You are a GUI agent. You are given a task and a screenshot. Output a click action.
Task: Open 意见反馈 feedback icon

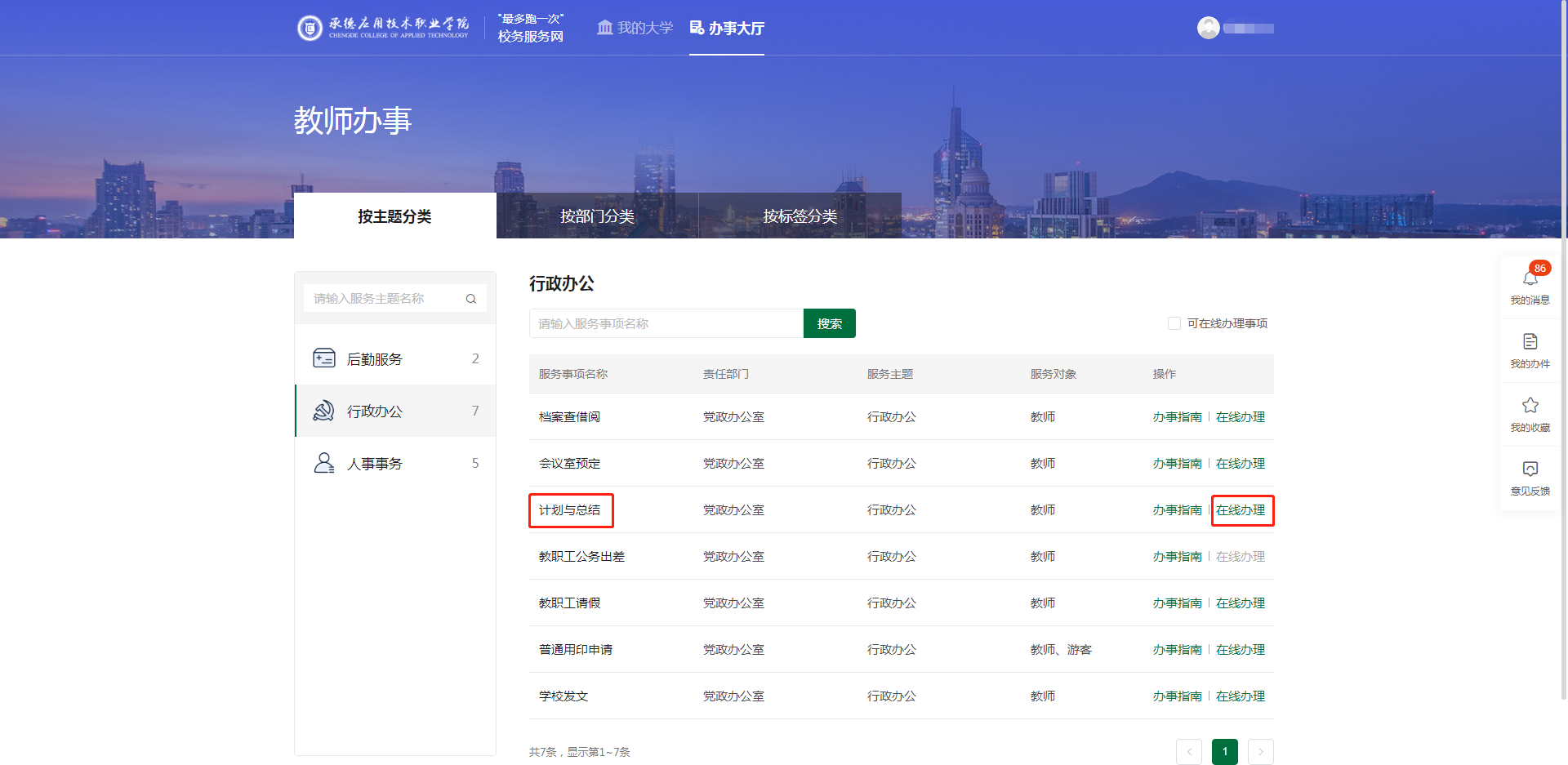(x=1530, y=469)
